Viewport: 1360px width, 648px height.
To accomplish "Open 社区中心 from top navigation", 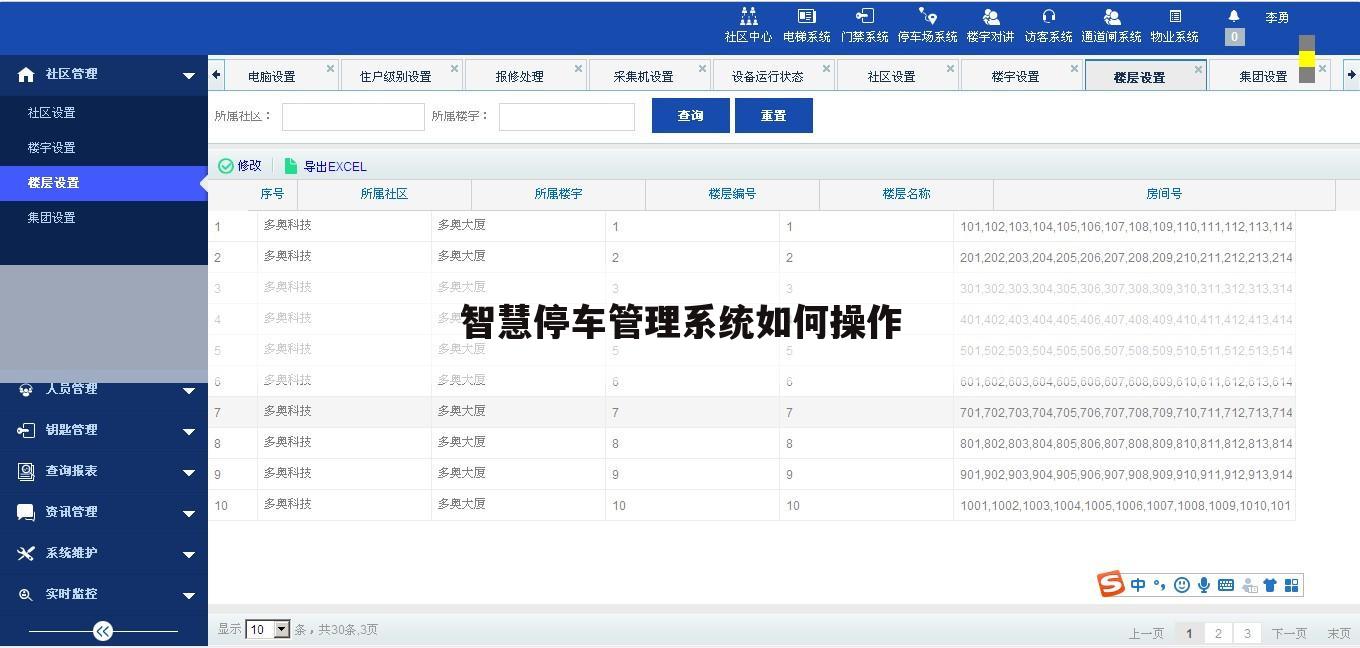I will (748, 26).
